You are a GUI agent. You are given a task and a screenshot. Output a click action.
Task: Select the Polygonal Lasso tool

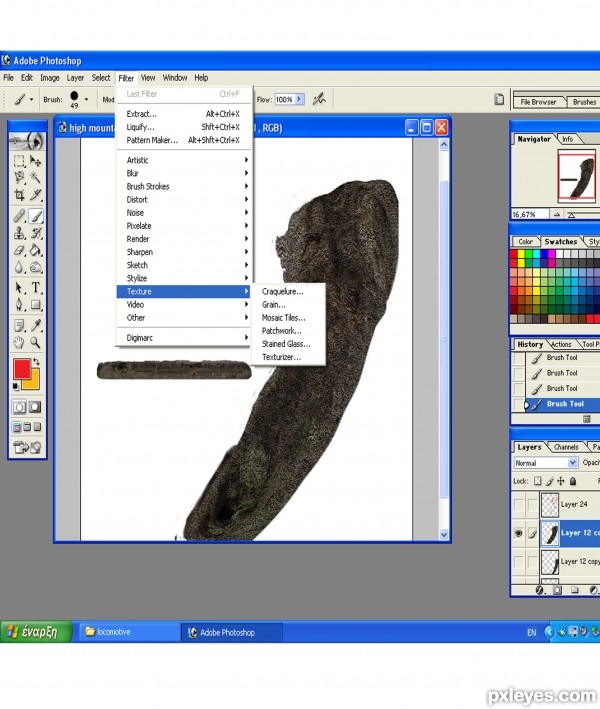point(19,177)
